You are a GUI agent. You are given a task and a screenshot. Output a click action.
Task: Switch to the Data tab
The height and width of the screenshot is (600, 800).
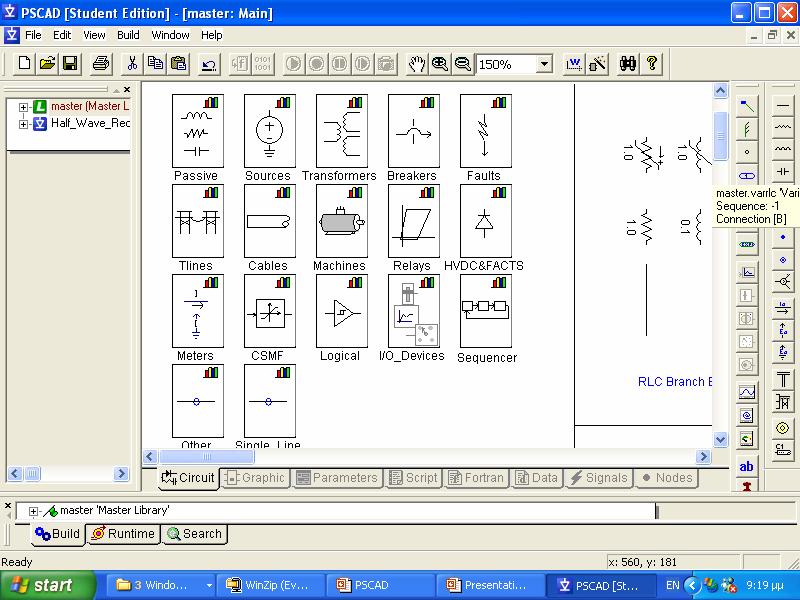click(x=537, y=478)
